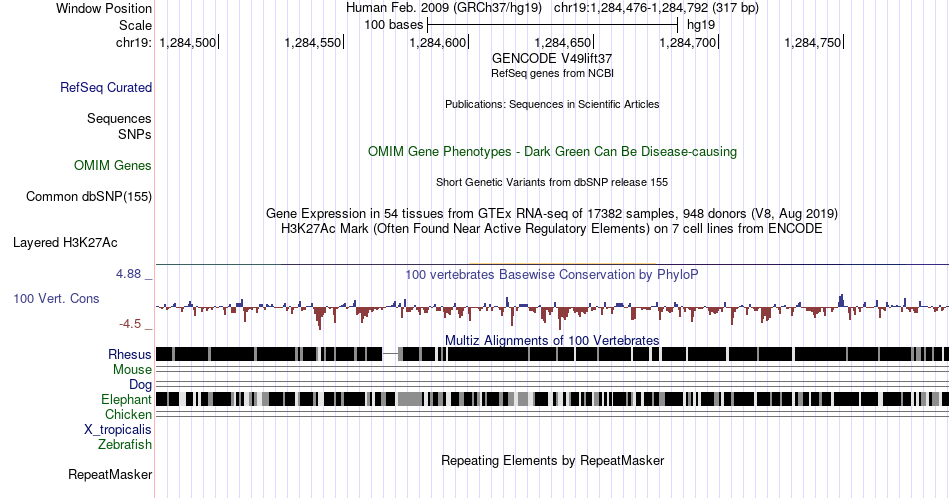Click the 1,284,550 ruler position

[314, 42]
